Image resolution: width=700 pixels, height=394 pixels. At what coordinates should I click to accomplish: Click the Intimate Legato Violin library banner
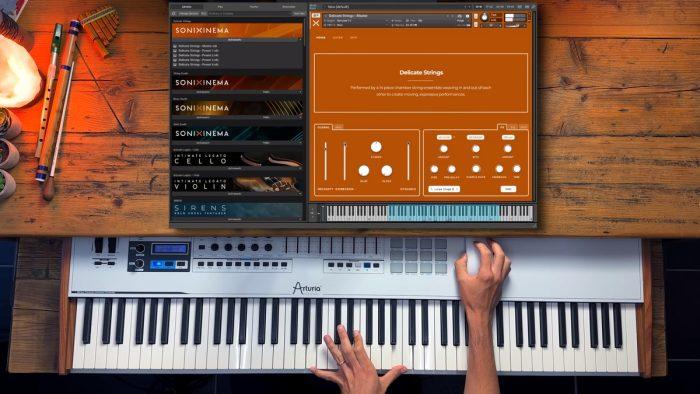click(238, 184)
